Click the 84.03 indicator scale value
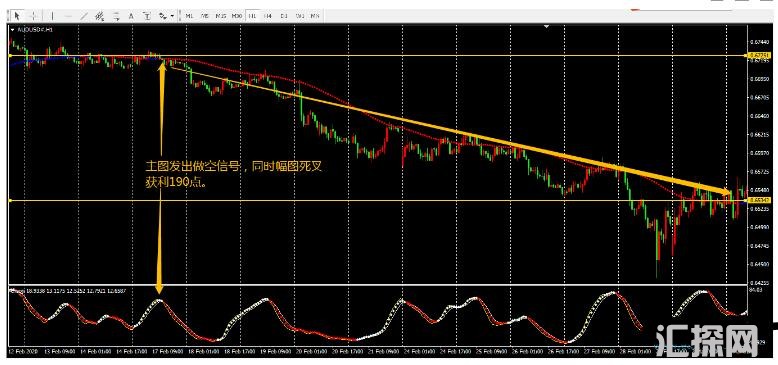Viewport: 778px width, 365px height. 755,289
